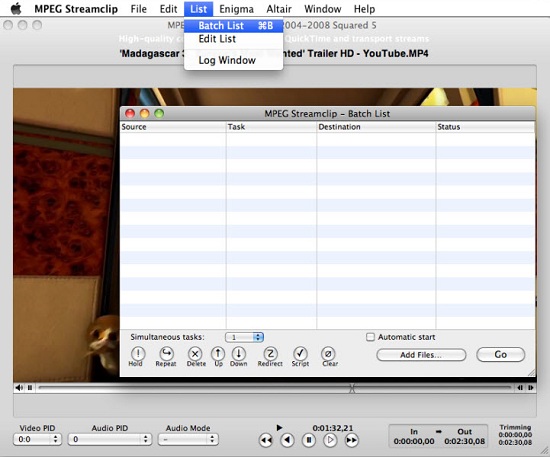The height and width of the screenshot is (457, 550).
Task: Click the Out timecode 0:02:30,08
Action: pos(464,441)
